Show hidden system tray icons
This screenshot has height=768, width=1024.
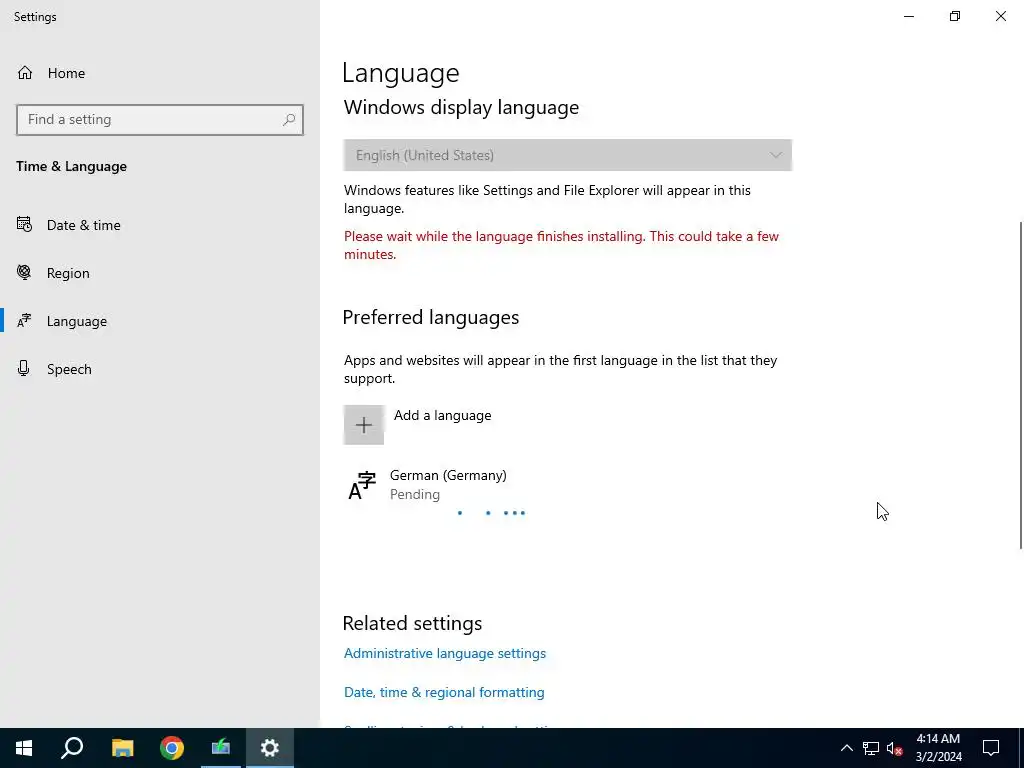click(846, 748)
